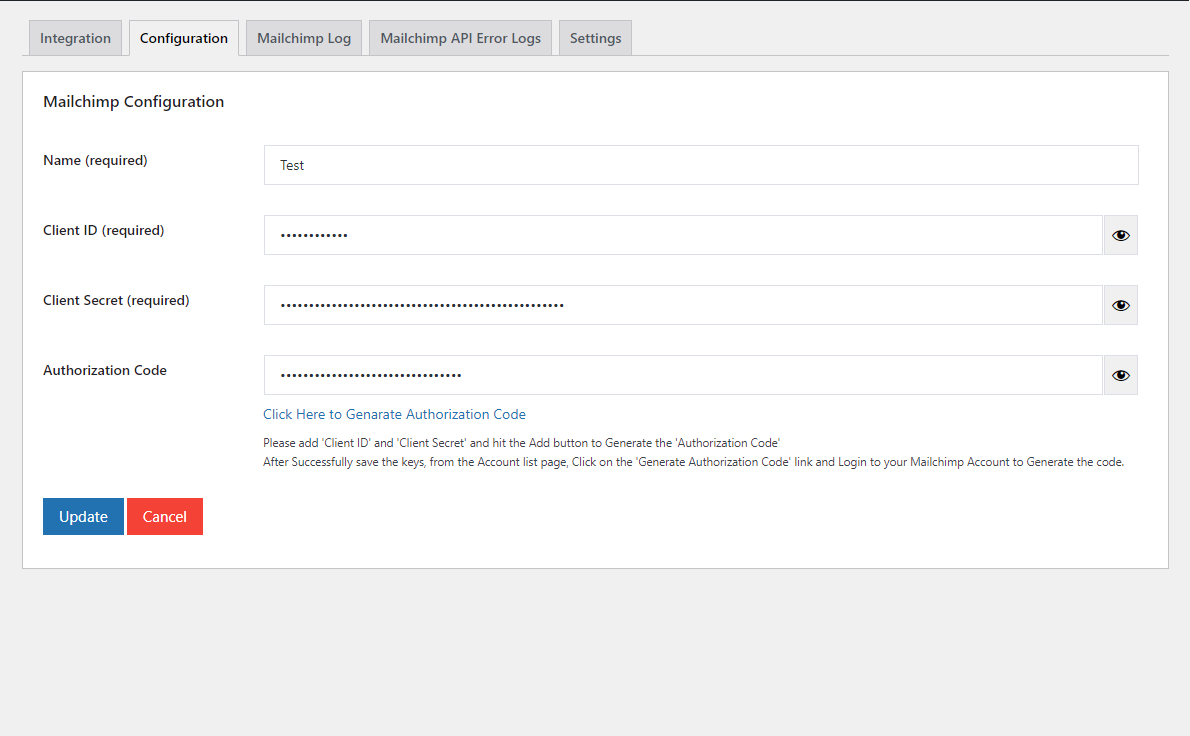1190x736 pixels.
Task: Click the 'After Successfully save the keys' help text
Action: [x=694, y=461]
